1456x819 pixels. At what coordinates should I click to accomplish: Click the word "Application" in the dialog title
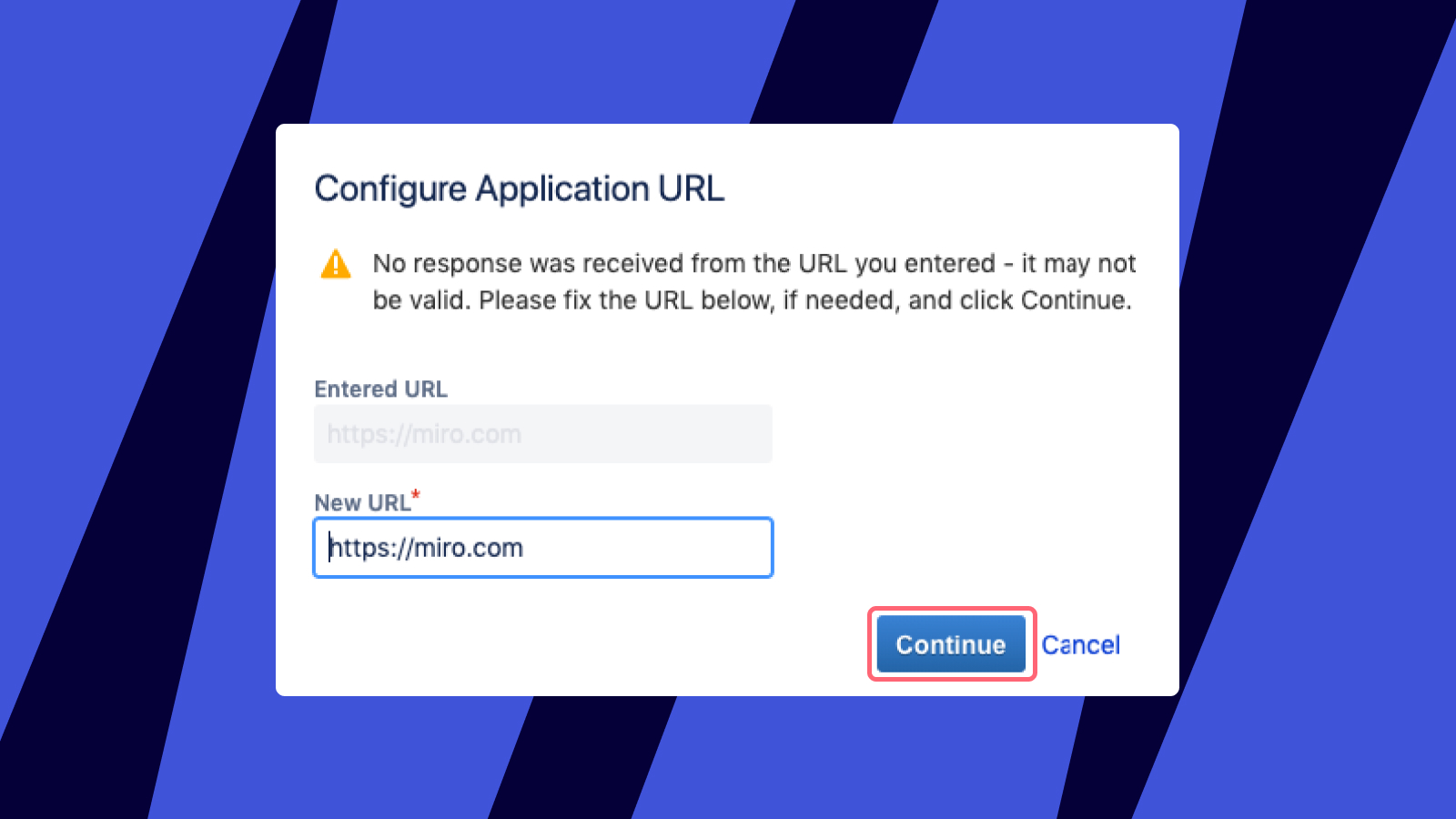tap(562, 189)
